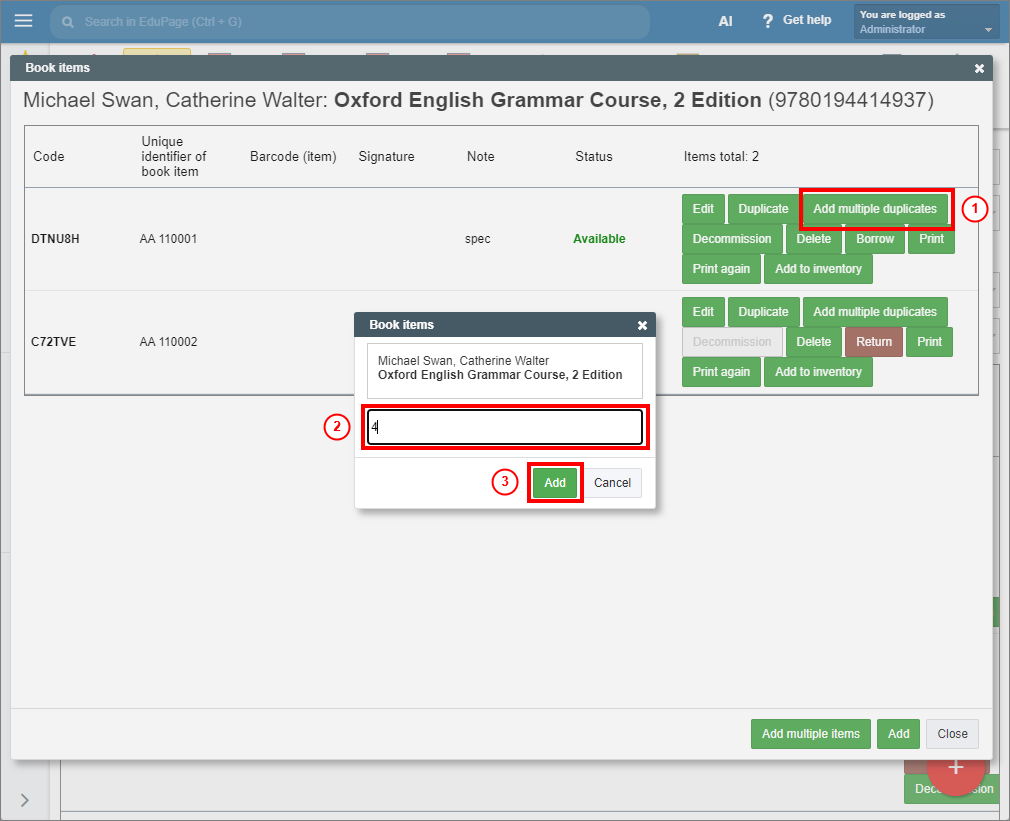Viewport: 1010px width, 821px height.
Task: Open the hamburger main menu
Action: 23,21
